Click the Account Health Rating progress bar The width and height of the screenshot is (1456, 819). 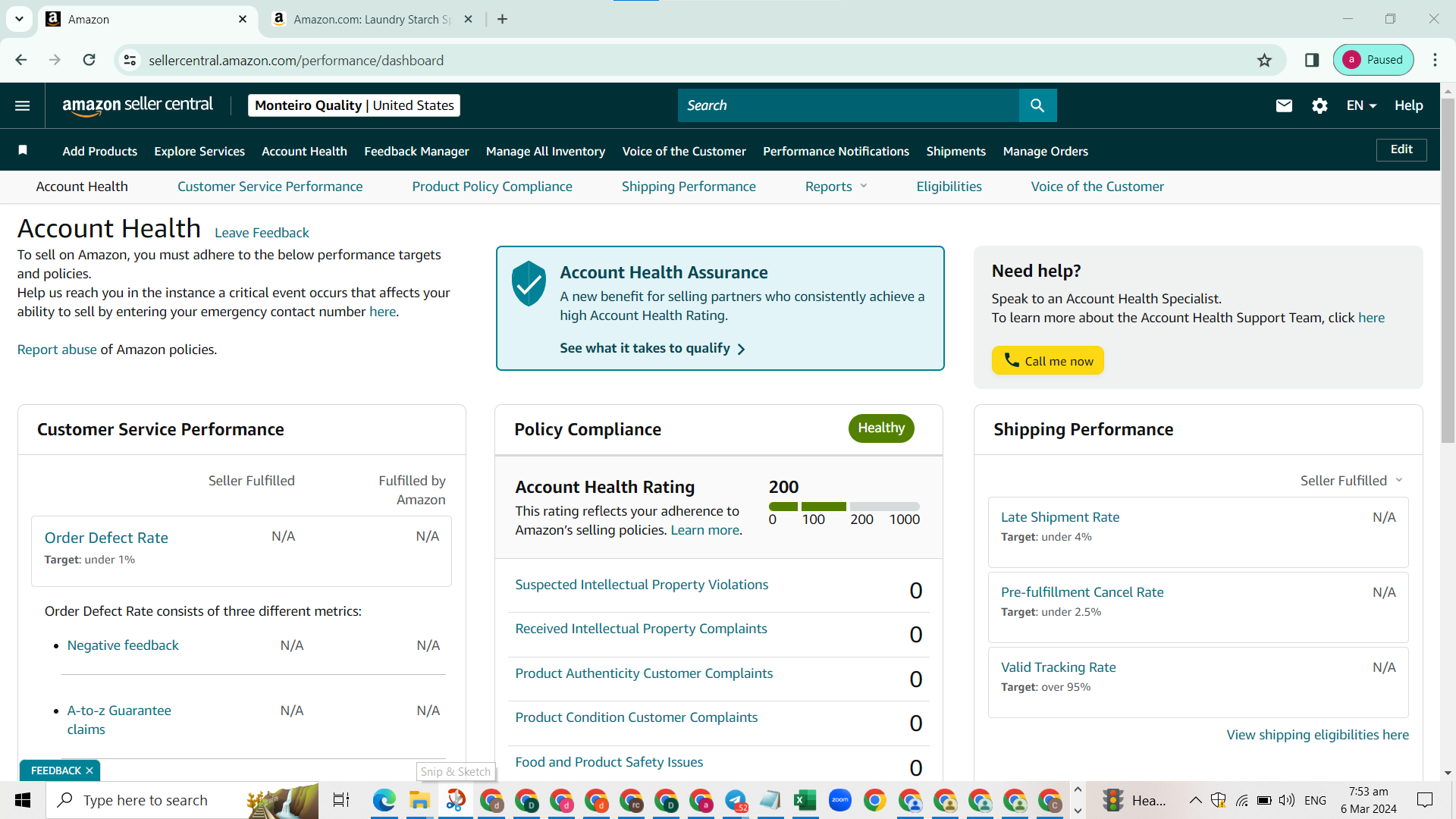click(844, 506)
